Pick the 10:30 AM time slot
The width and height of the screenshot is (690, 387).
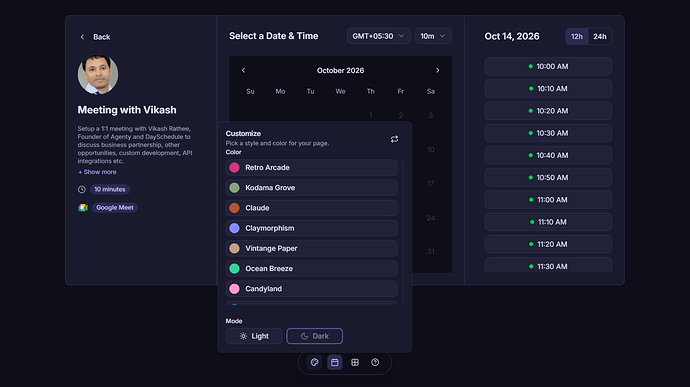(x=548, y=133)
